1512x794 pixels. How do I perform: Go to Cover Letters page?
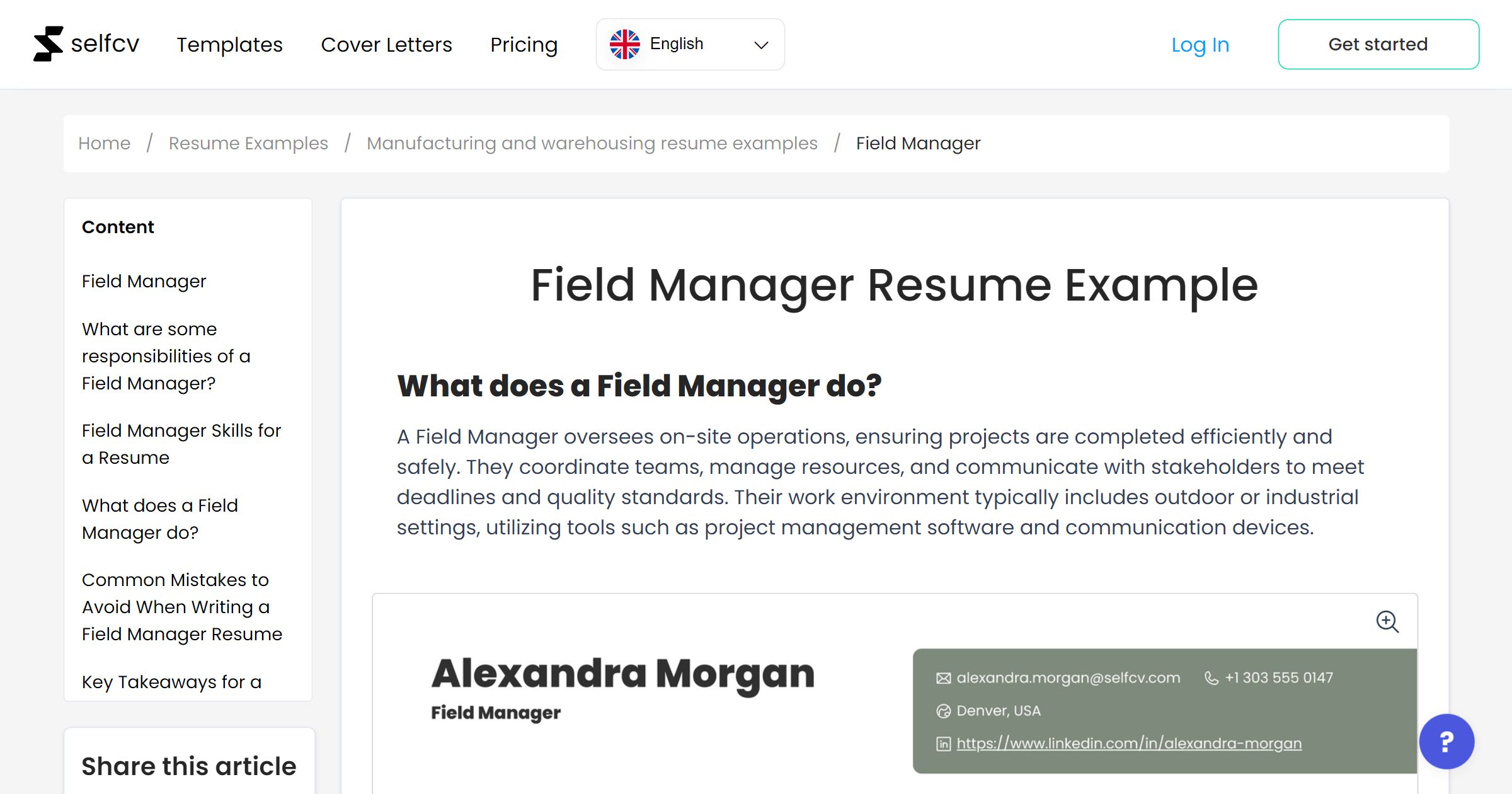386,45
